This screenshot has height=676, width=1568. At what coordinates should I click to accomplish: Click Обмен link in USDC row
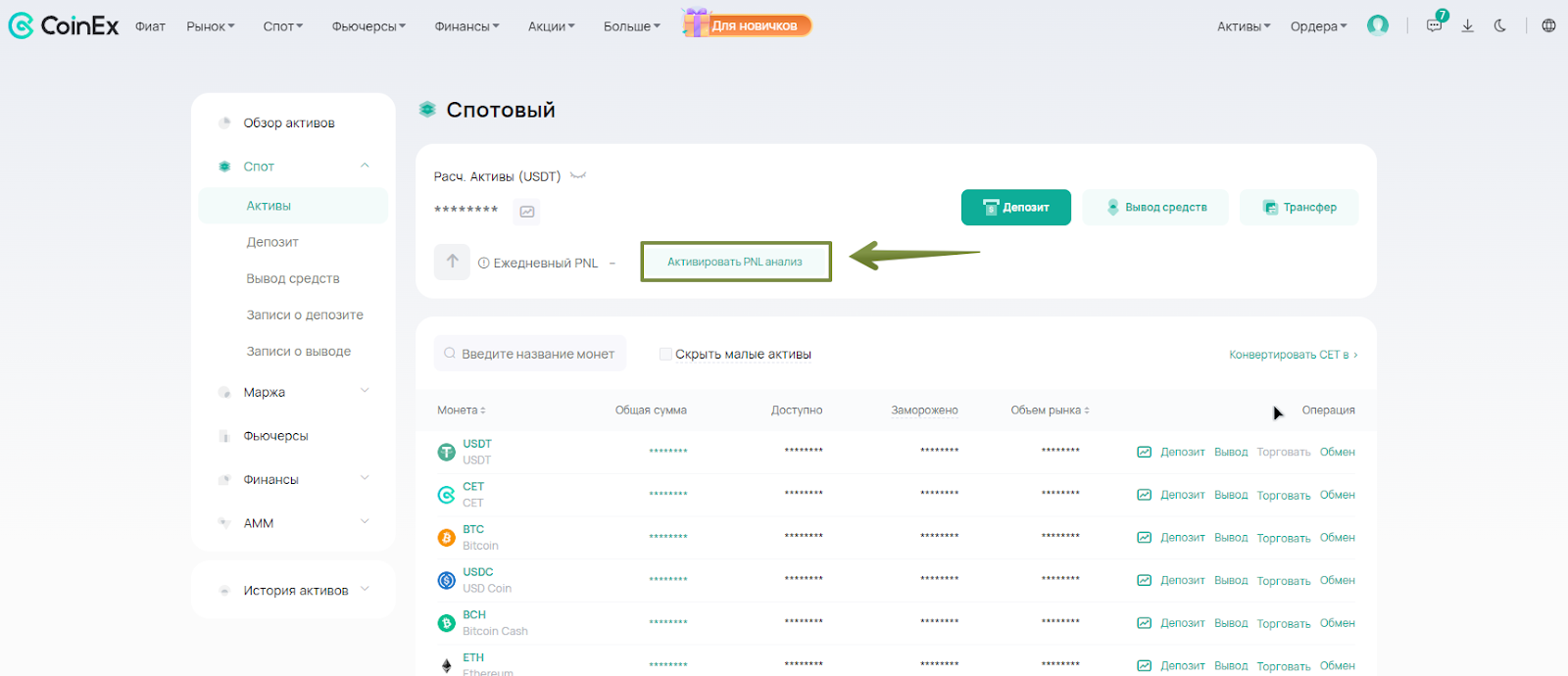point(1338,581)
